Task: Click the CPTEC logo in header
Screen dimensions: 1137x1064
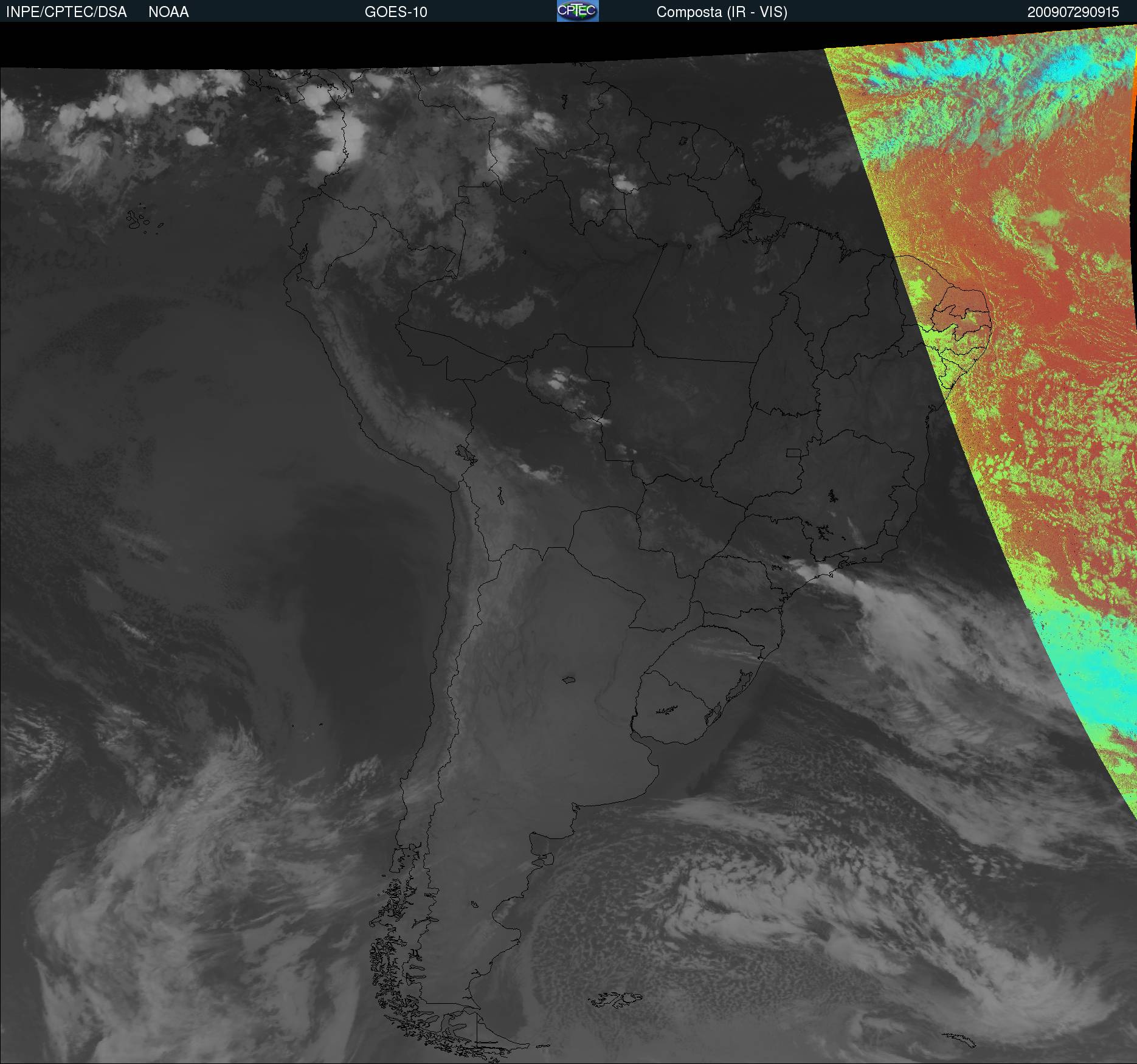Action: [578, 11]
